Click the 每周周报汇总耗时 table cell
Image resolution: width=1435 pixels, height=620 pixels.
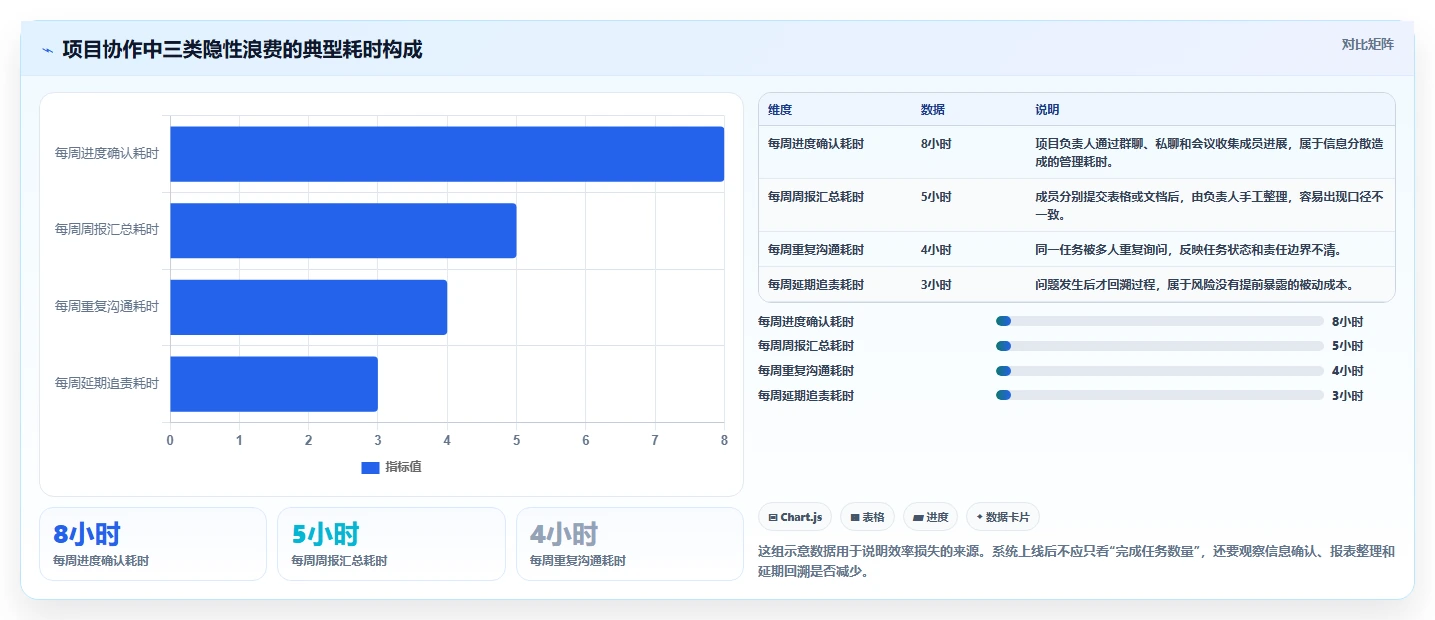(816, 197)
